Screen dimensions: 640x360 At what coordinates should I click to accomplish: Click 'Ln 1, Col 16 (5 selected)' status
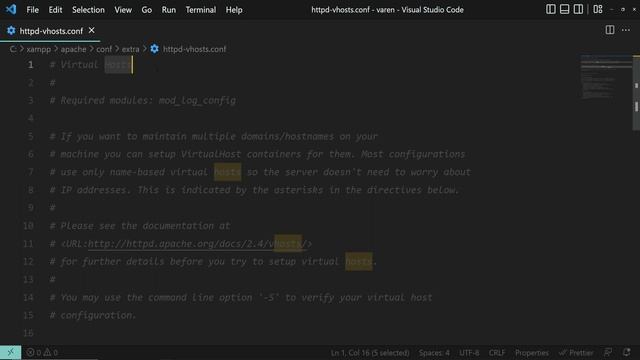[x=370, y=353]
